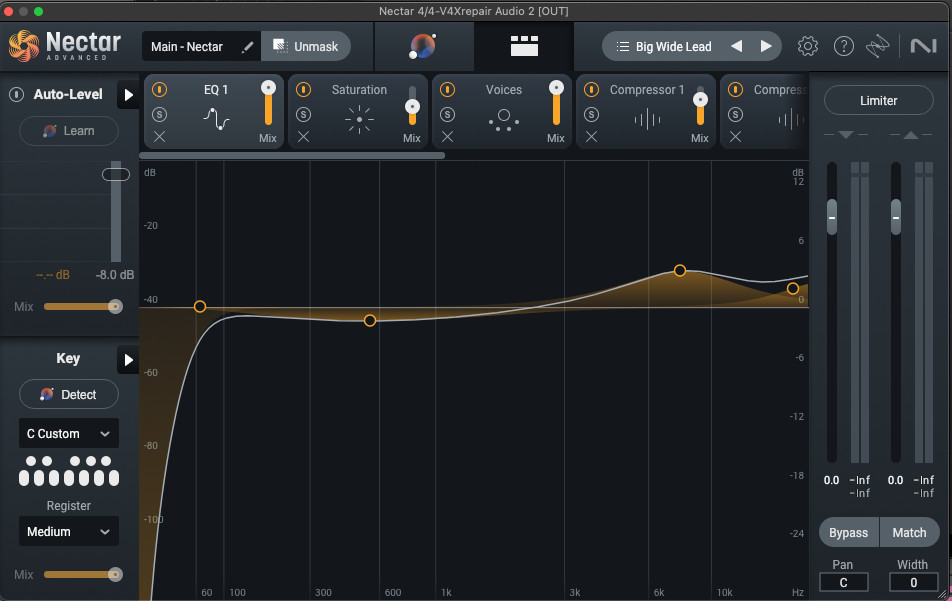
Task: Solo the Saturation module
Action: 303,114
